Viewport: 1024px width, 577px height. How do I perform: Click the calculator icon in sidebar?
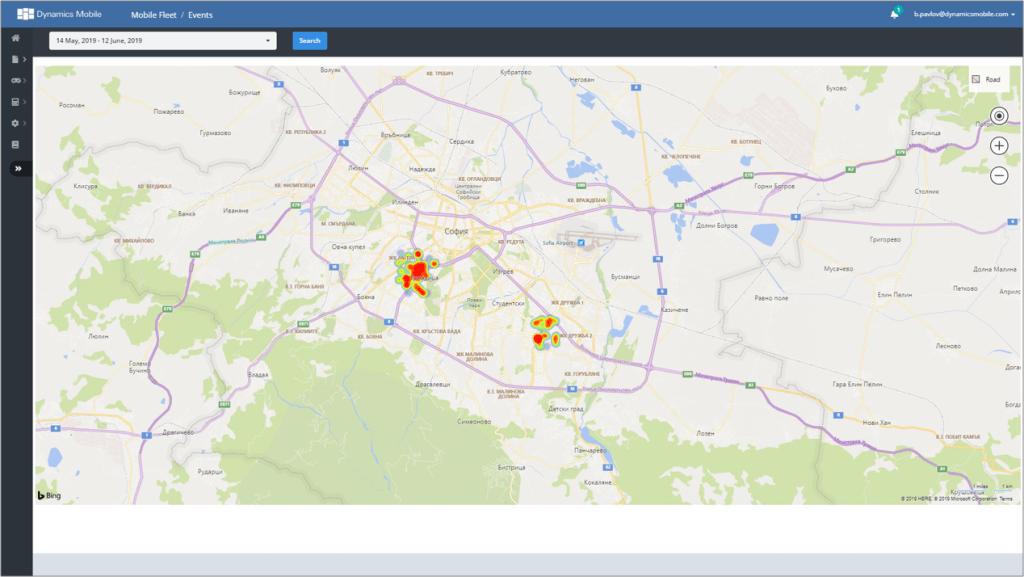coord(15,102)
